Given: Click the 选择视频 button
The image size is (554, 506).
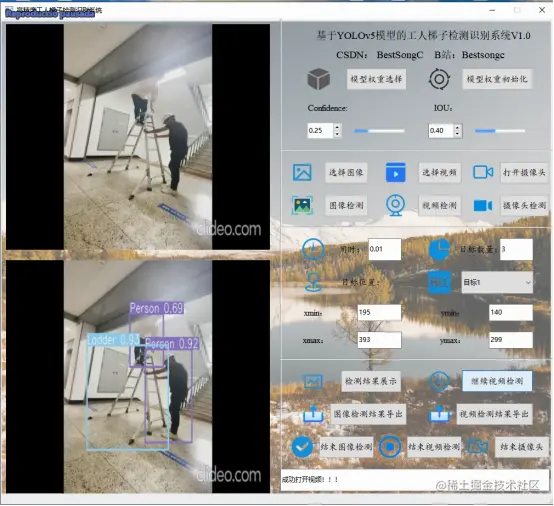Looking at the screenshot, I should (439, 172).
